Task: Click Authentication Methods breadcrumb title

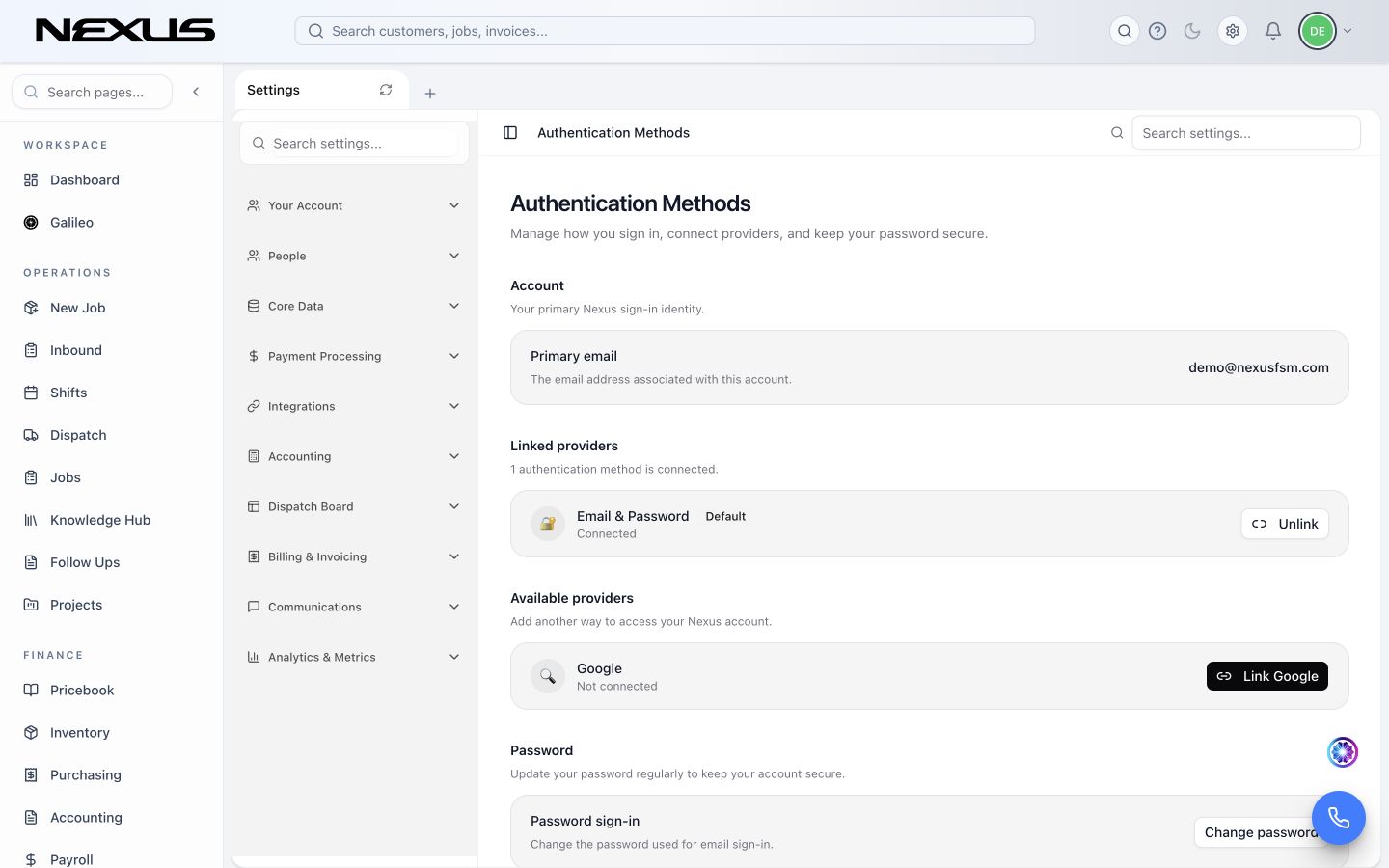Action: tap(613, 133)
